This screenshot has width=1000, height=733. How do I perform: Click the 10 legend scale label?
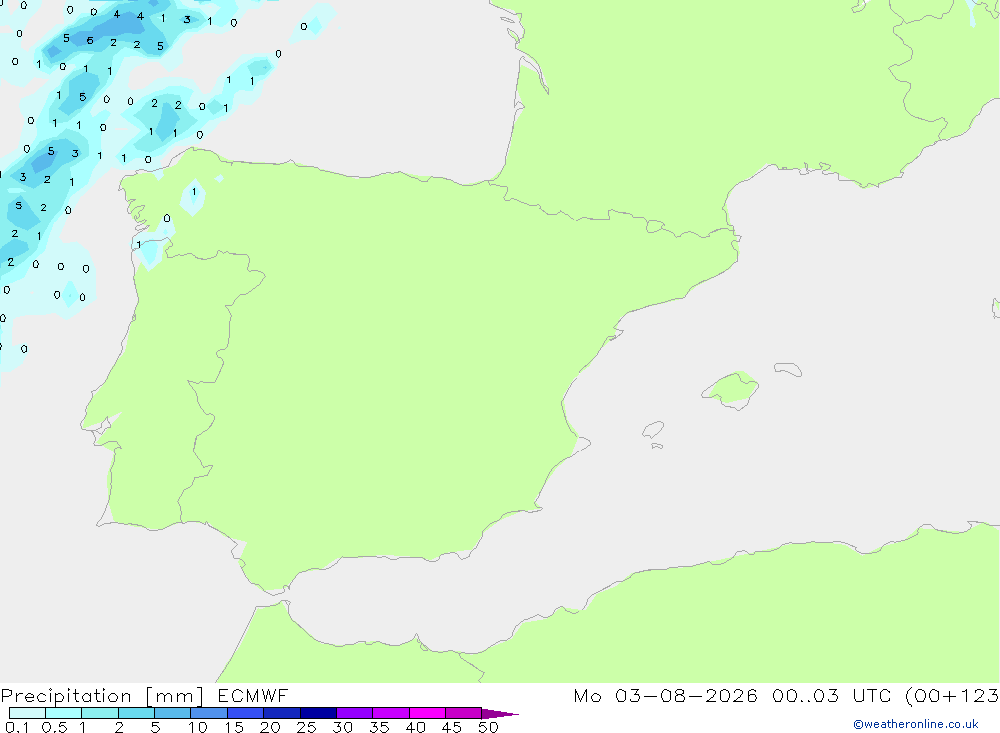point(198,727)
